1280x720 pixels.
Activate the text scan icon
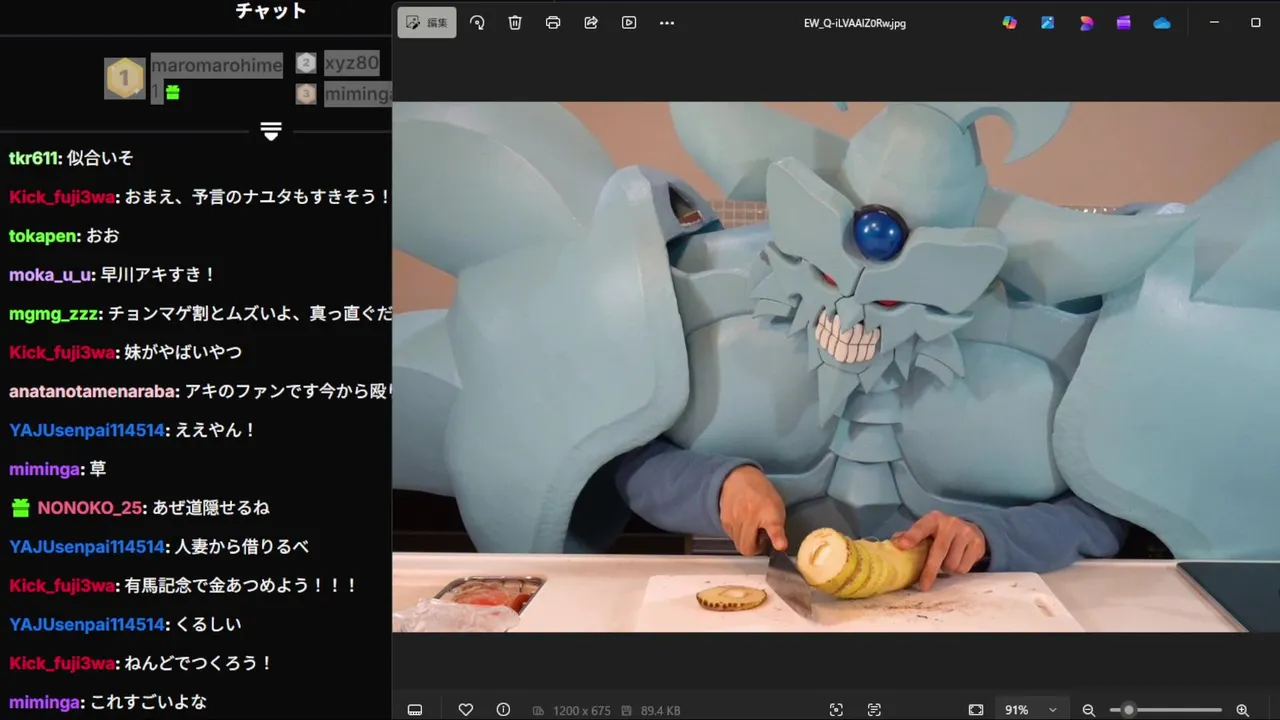click(x=874, y=710)
